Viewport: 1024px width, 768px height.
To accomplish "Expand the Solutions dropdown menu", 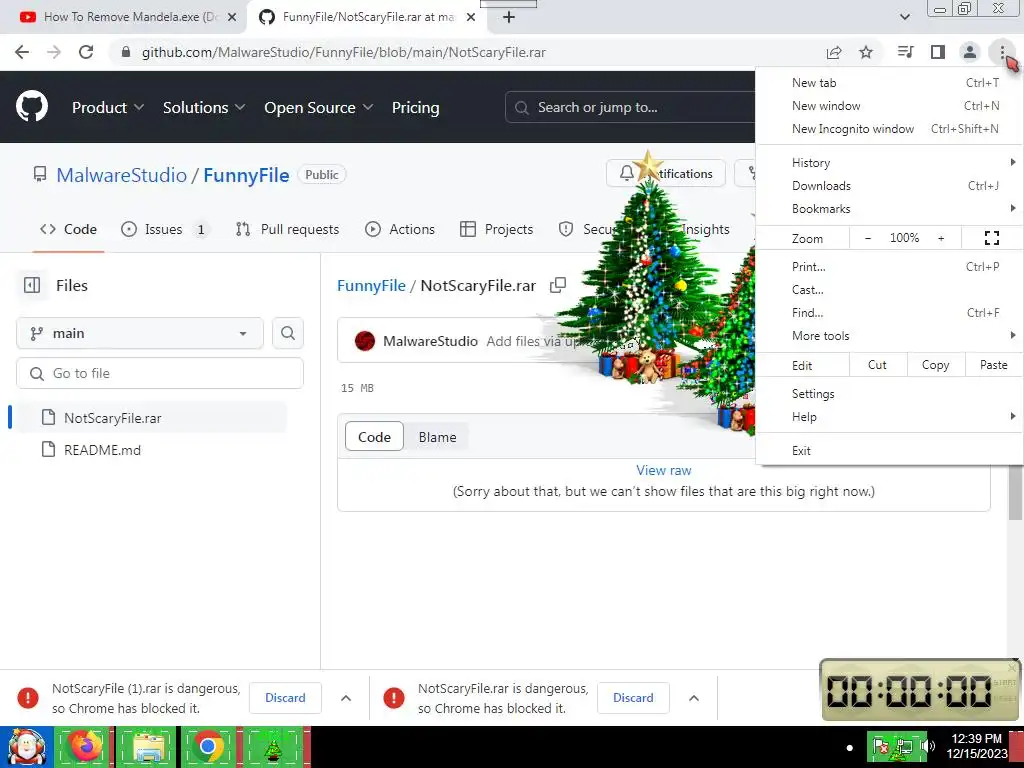I will click(x=204, y=107).
